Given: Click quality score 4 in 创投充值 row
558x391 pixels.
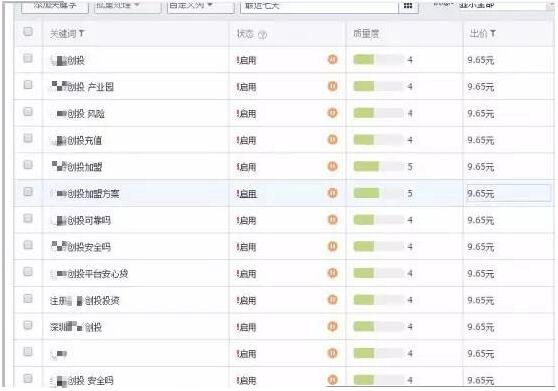Looking at the screenshot, I should coord(410,140).
